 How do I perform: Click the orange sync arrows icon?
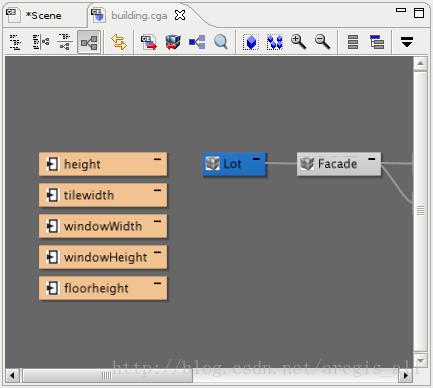pyautogui.click(x=119, y=42)
